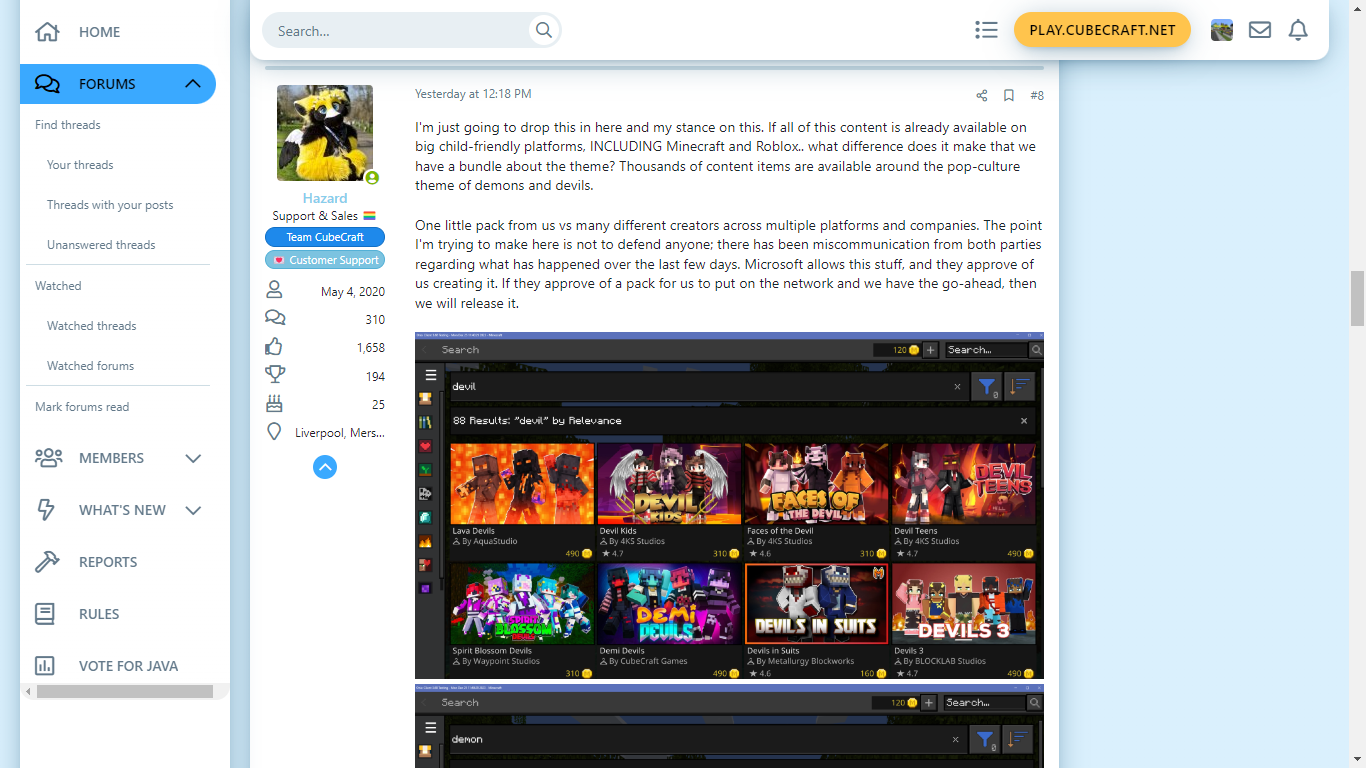Click the joined date person icon
The width and height of the screenshot is (1366, 768).
(x=274, y=290)
